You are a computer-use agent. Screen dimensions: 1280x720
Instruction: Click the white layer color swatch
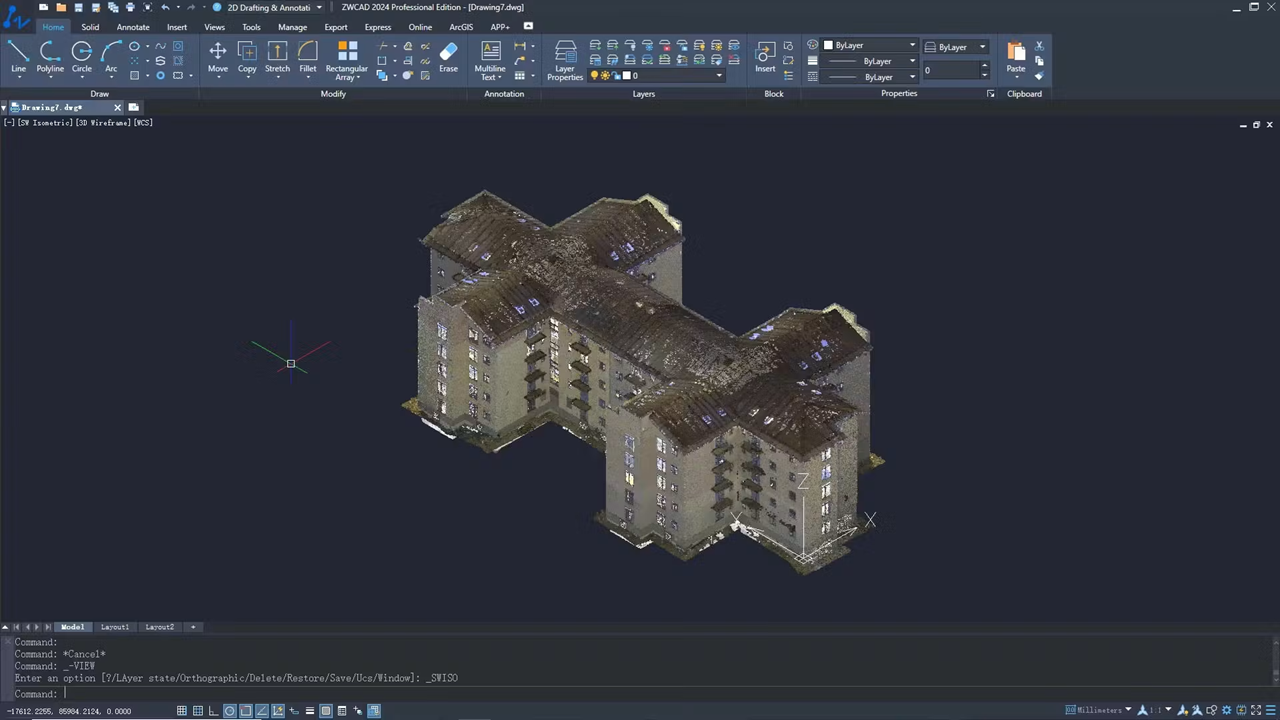(x=628, y=76)
